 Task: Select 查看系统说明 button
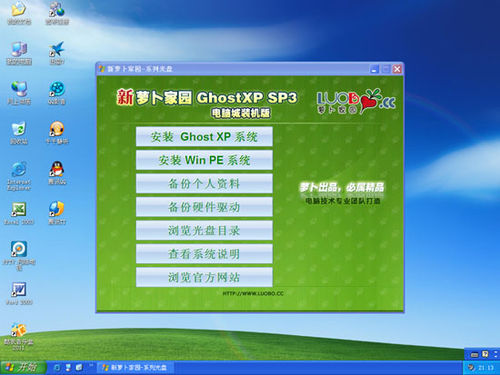click(x=204, y=254)
